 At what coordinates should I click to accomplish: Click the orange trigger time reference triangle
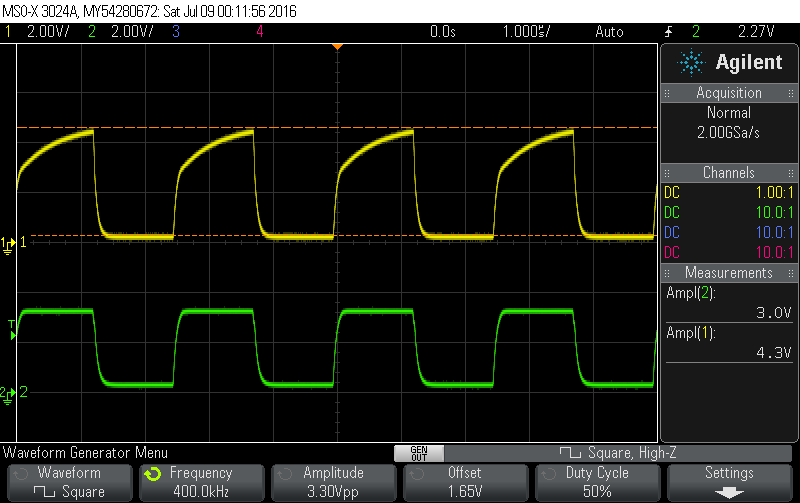(337, 47)
